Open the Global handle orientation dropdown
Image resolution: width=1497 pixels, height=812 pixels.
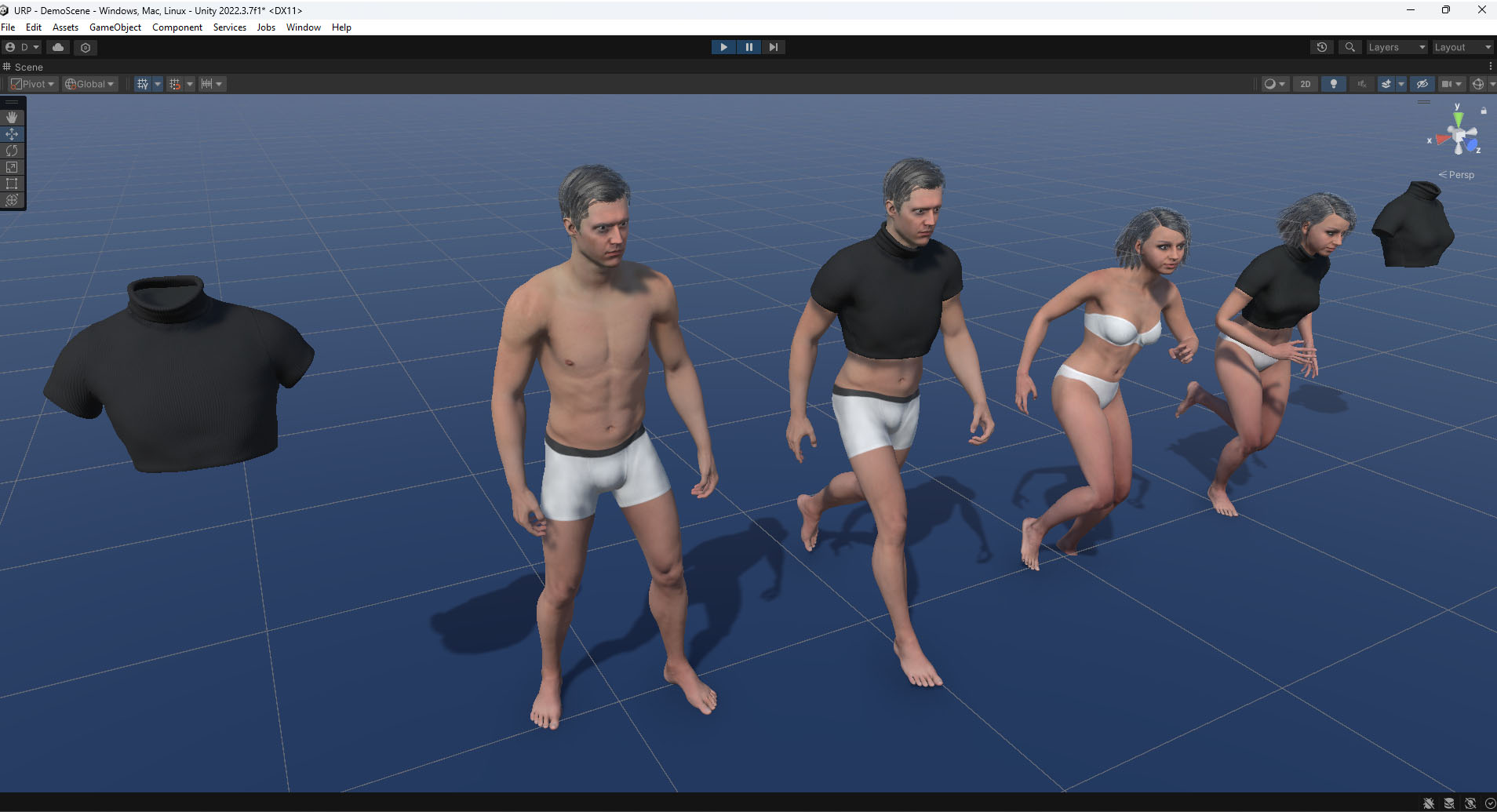tap(89, 83)
